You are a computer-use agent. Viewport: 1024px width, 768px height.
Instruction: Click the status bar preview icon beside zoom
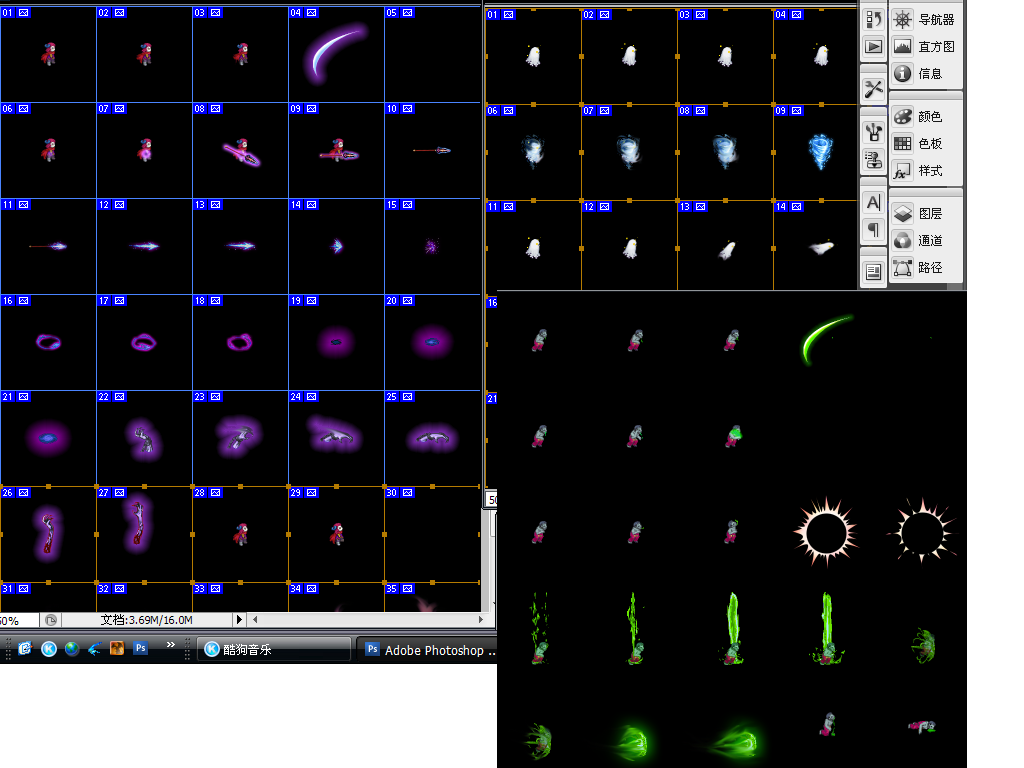click(51, 620)
